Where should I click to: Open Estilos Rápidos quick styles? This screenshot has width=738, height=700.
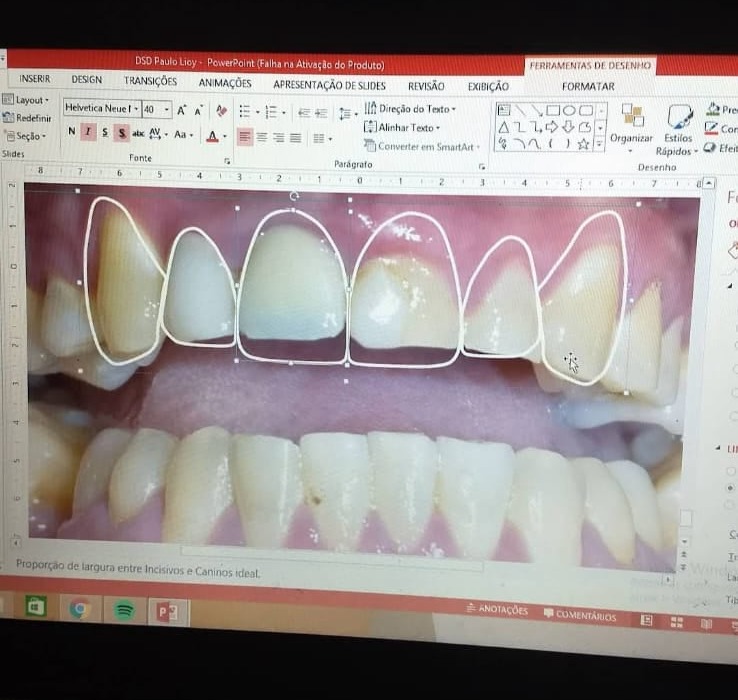point(678,126)
